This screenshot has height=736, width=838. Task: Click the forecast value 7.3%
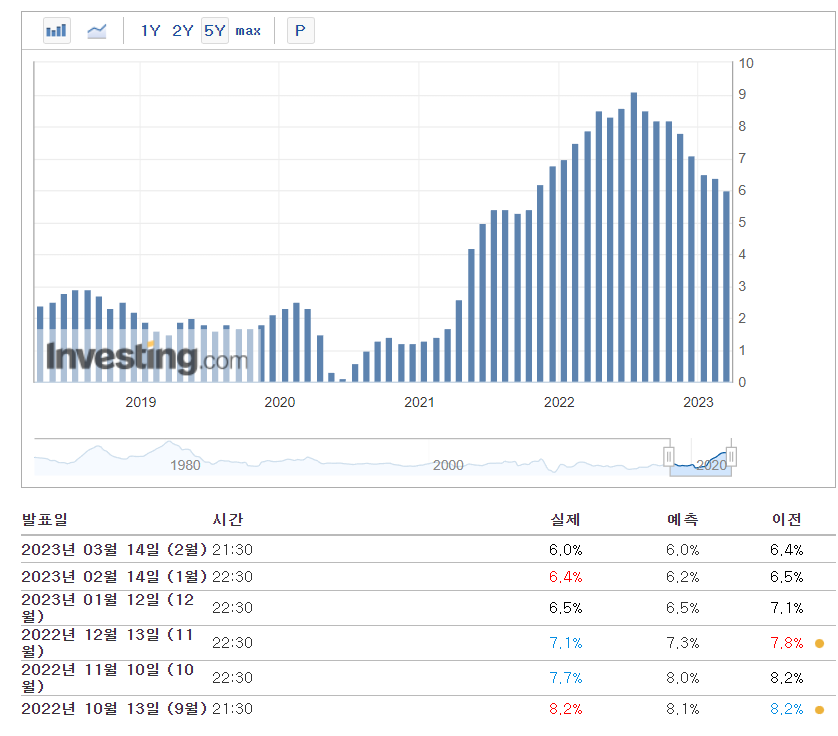coord(682,643)
